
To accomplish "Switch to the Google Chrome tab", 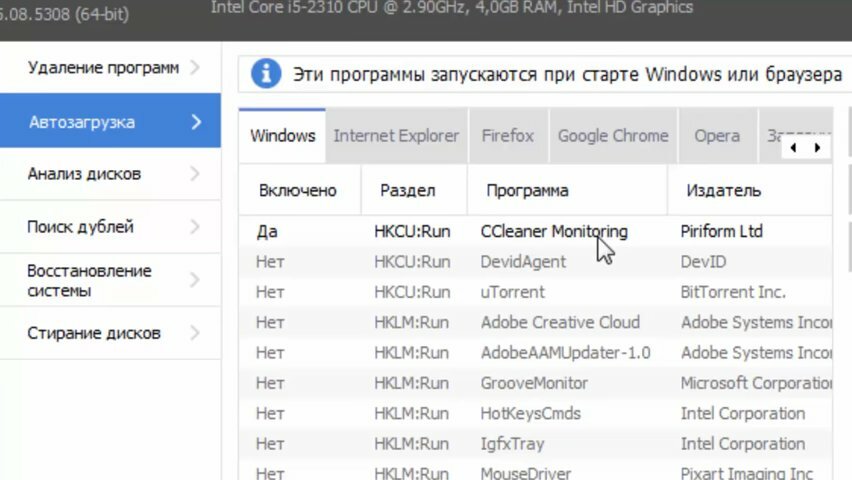I will [x=613, y=135].
